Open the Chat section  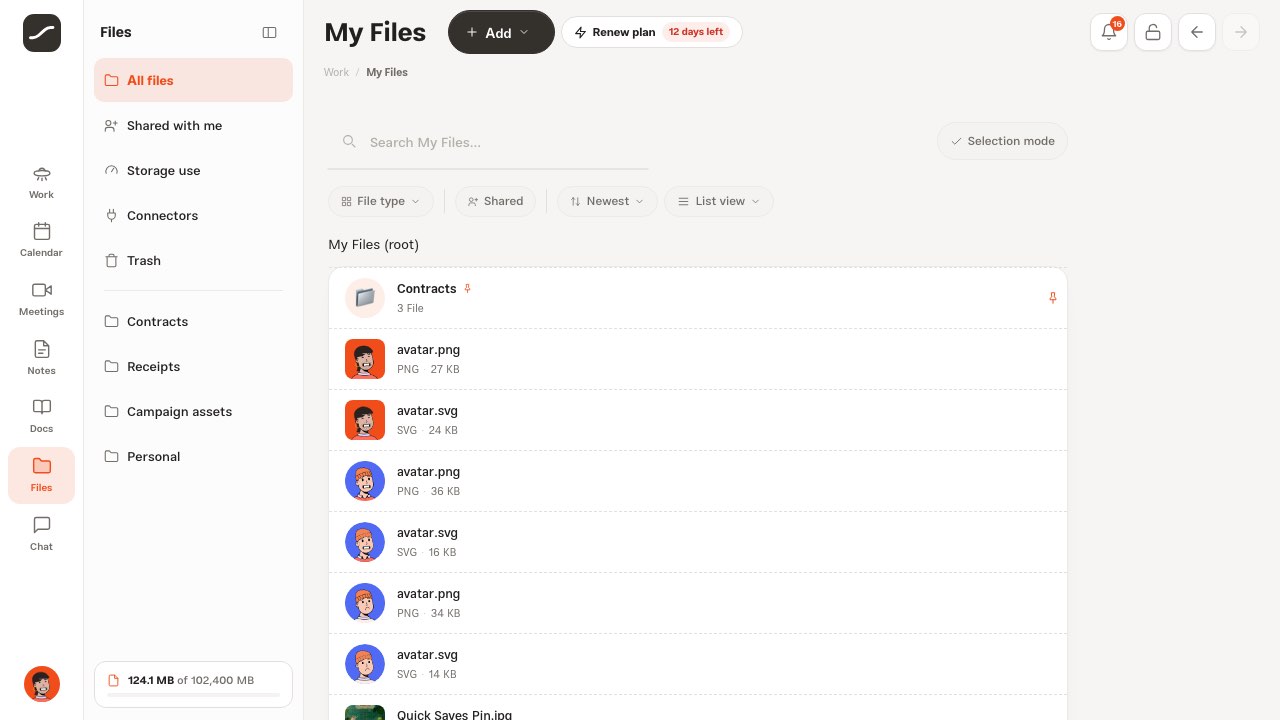(41, 534)
